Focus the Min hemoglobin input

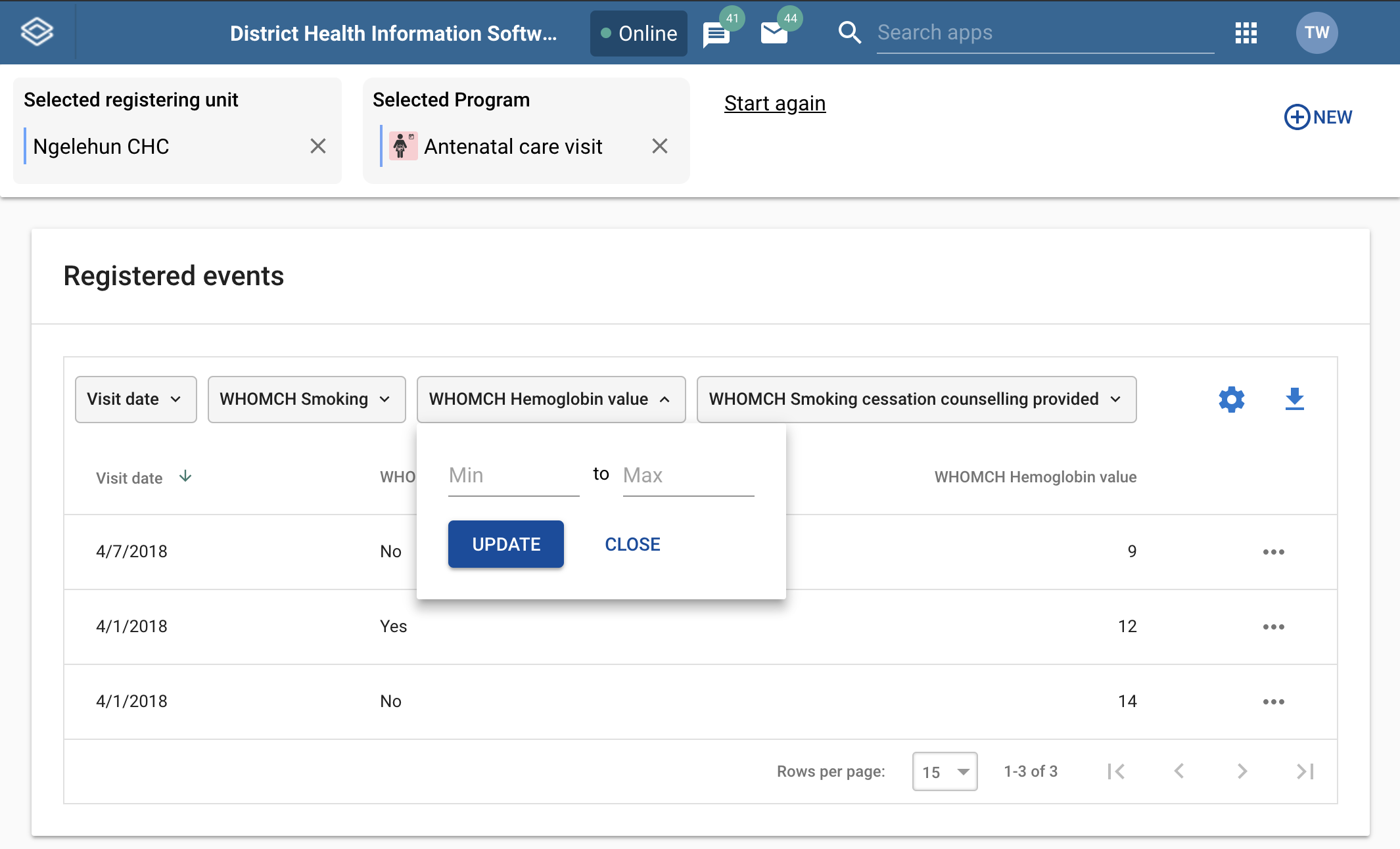514,475
